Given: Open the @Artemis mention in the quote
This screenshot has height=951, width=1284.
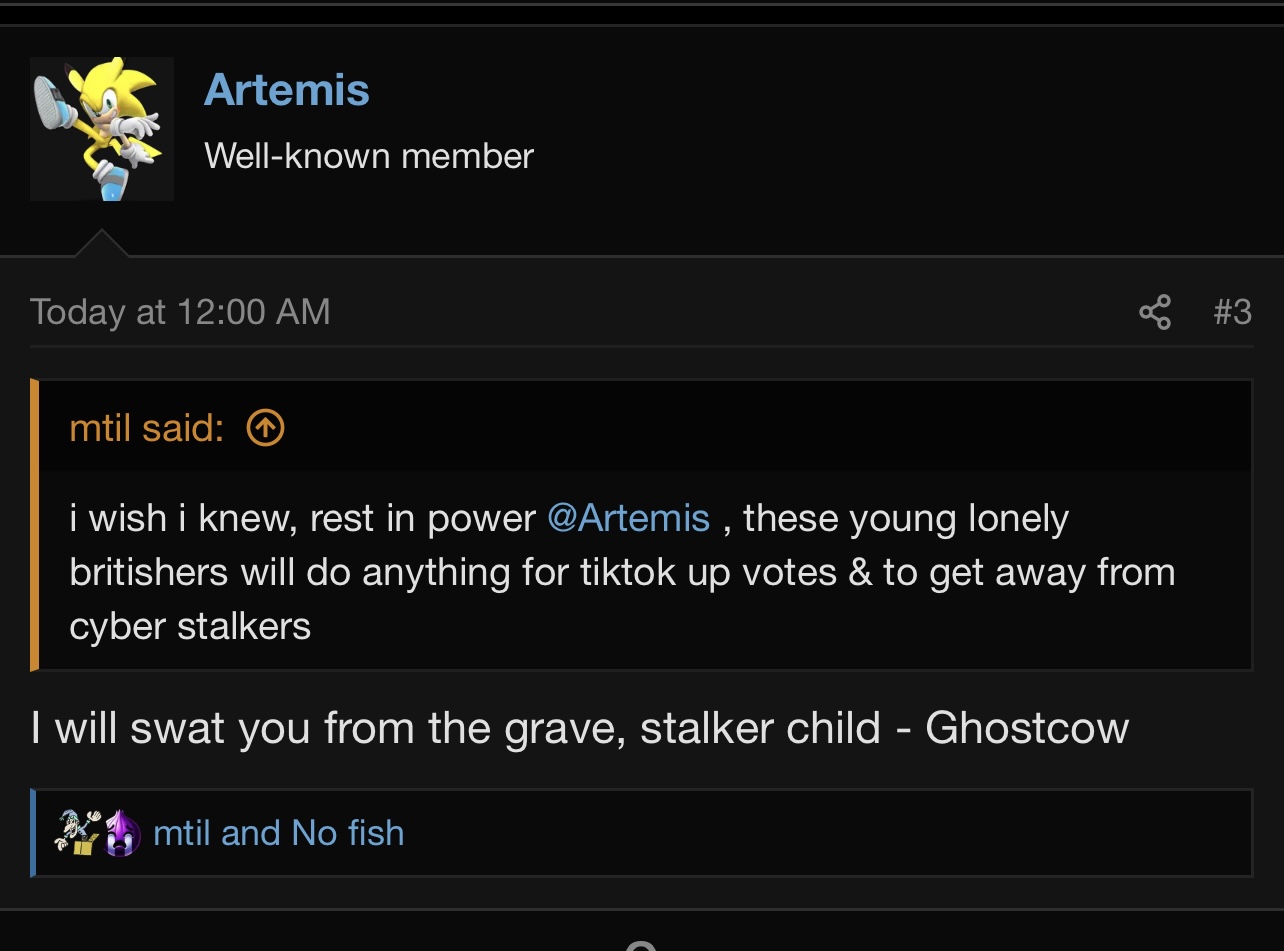Looking at the screenshot, I should click(629, 518).
